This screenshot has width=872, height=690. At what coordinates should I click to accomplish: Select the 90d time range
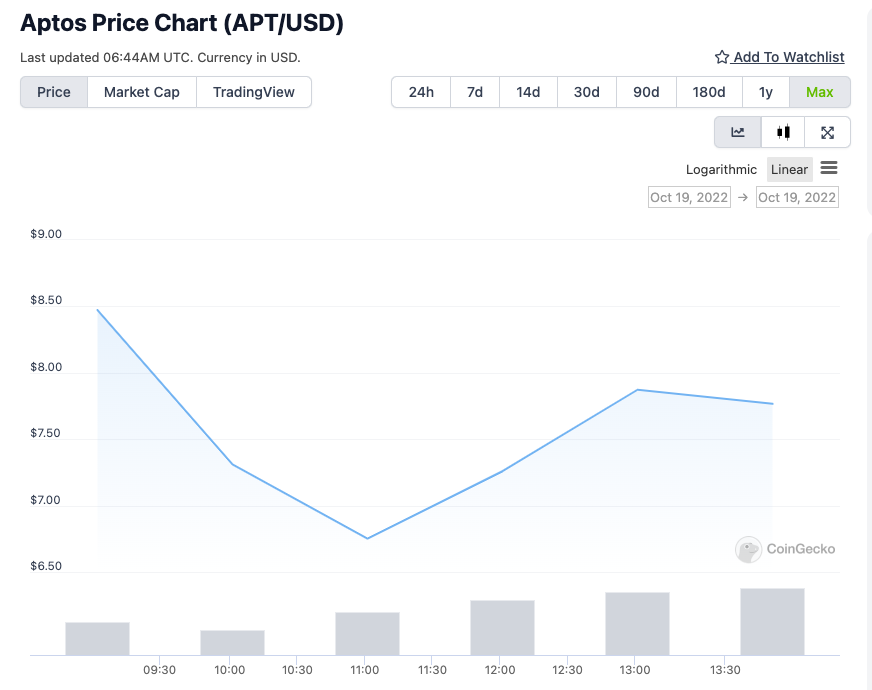646,92
